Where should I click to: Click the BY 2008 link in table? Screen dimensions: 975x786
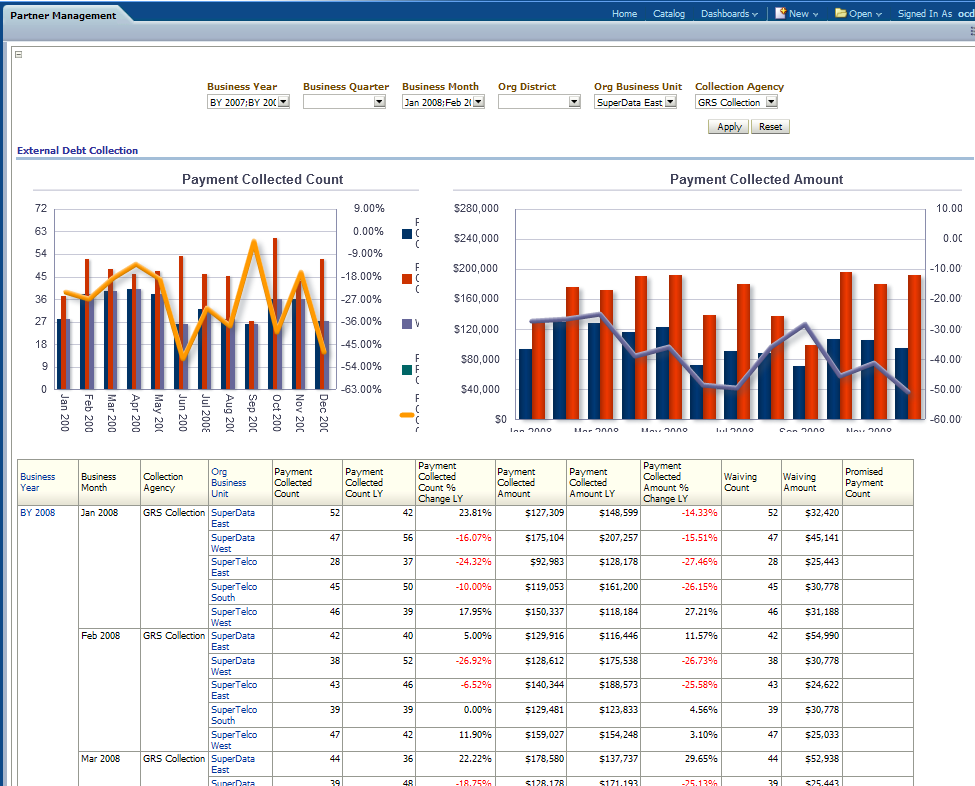(x=38, y=512)
